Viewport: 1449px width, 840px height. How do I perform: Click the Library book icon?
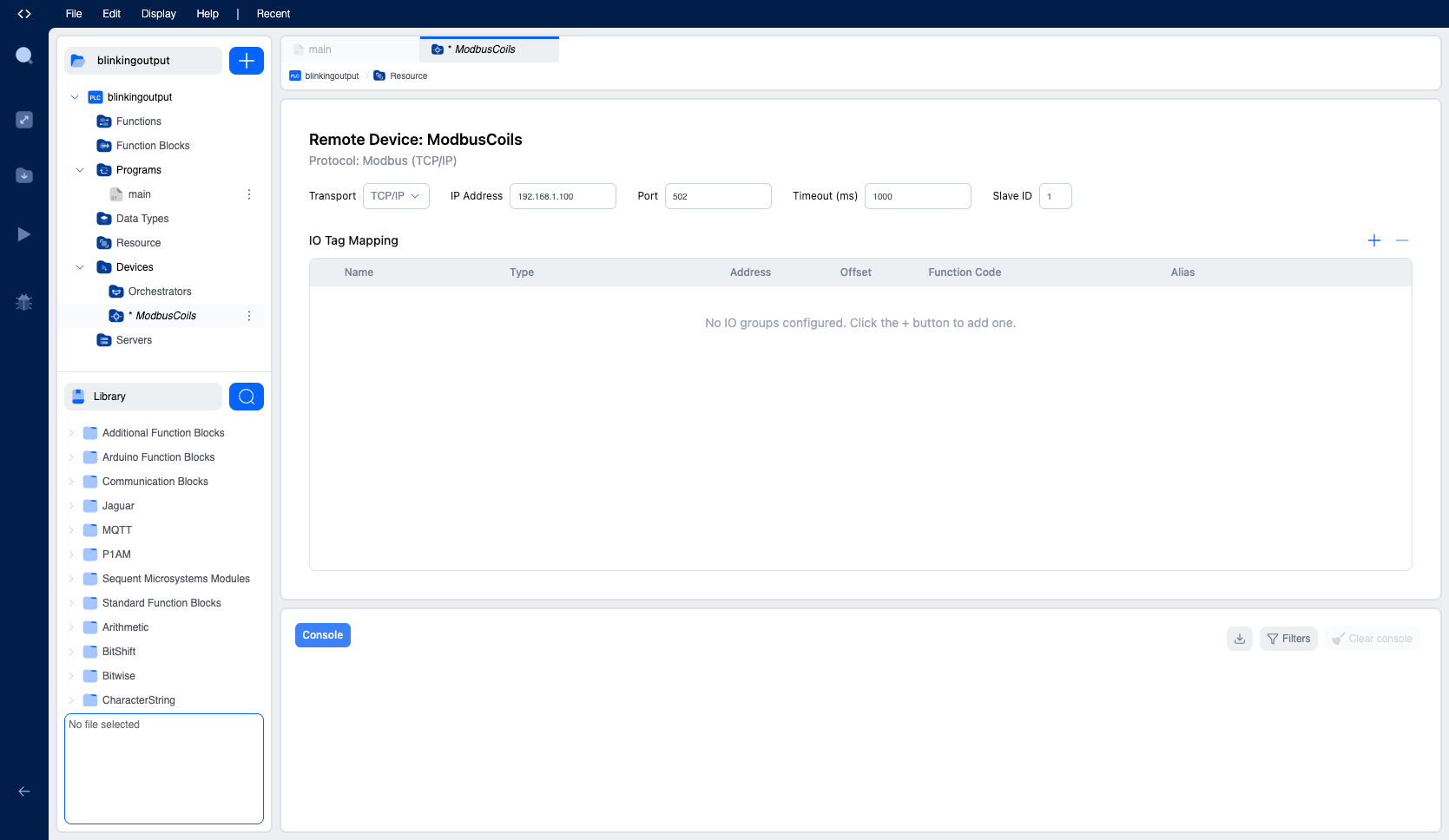point(78,397)
